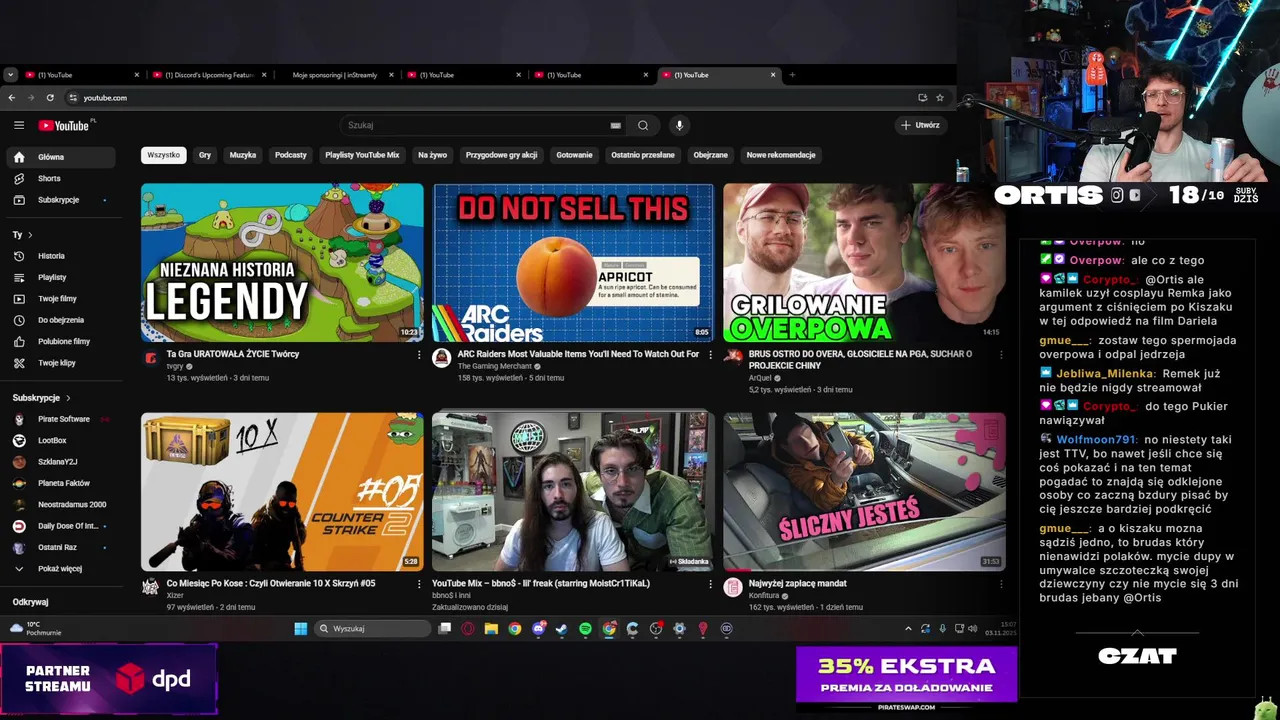Expand Pokaż więcej subscriptions list
The image size is (1280, 720).
pyautogui.click(x=62, y=569)
